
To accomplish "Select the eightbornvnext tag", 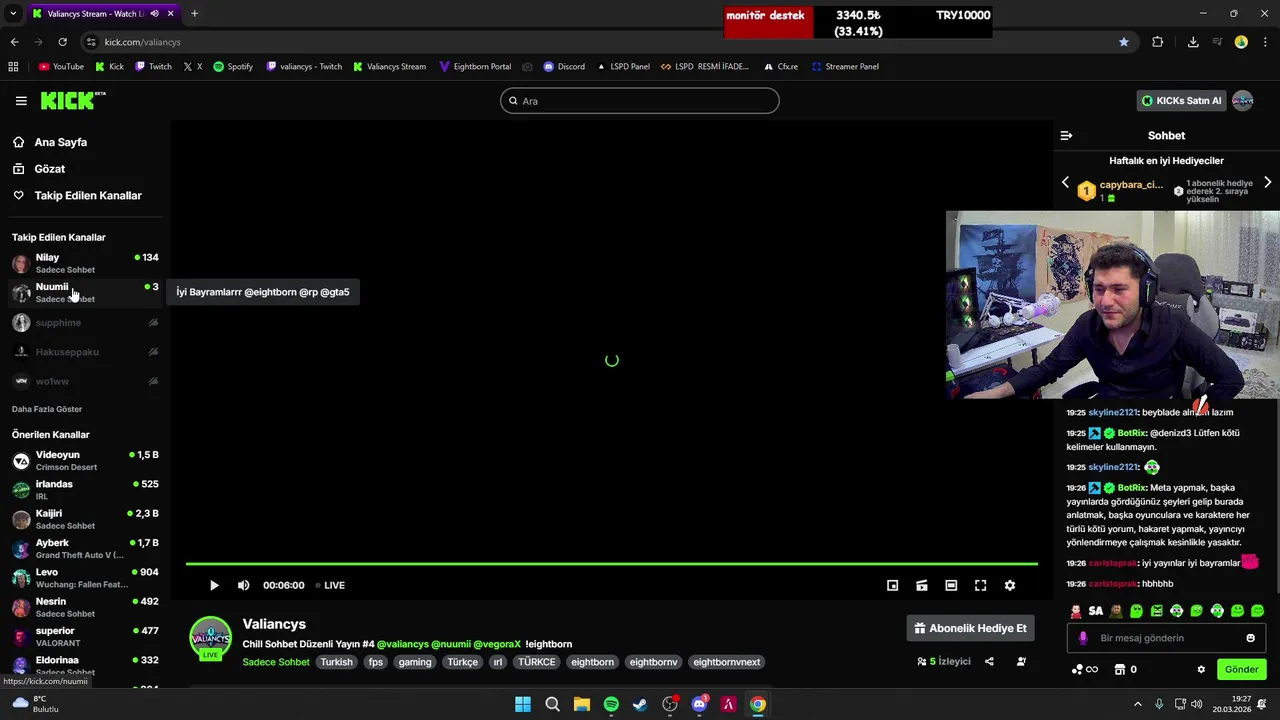I will pos(727,662).
